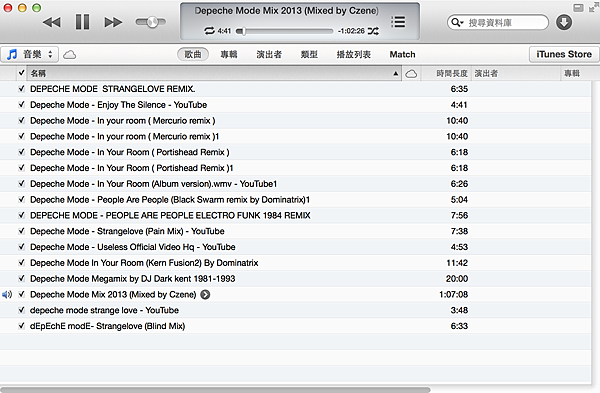This screenshot has height=393, width=600.
Task: Click the remaining time -1:02:26 display
Action: (x=351, y=31)
